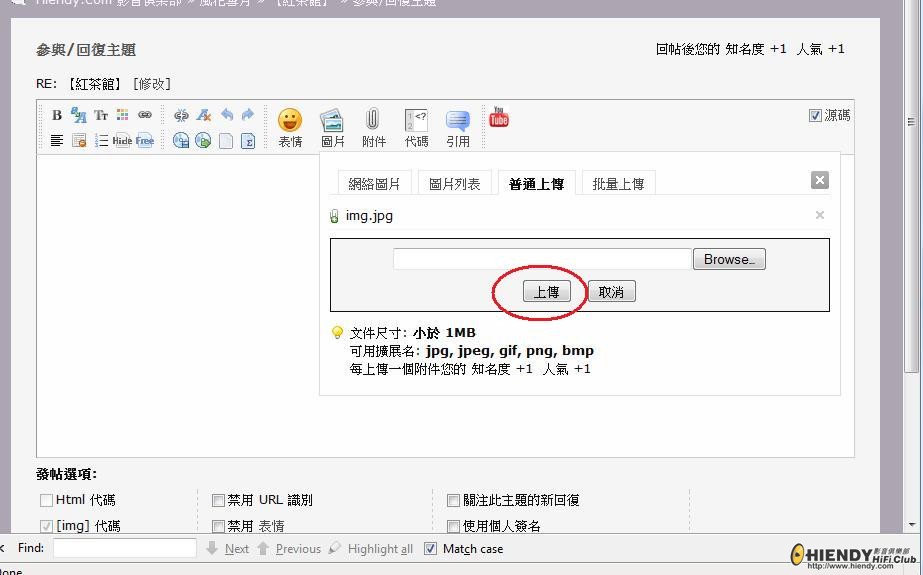
Task: Toggle bold text formatting
Action: pyautogui.click(x=57, y=115)
